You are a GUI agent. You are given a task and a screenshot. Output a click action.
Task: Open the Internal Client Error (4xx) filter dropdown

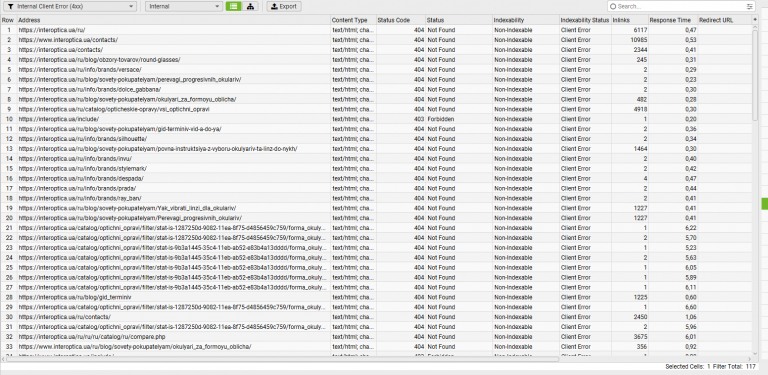tap(70, 6)
